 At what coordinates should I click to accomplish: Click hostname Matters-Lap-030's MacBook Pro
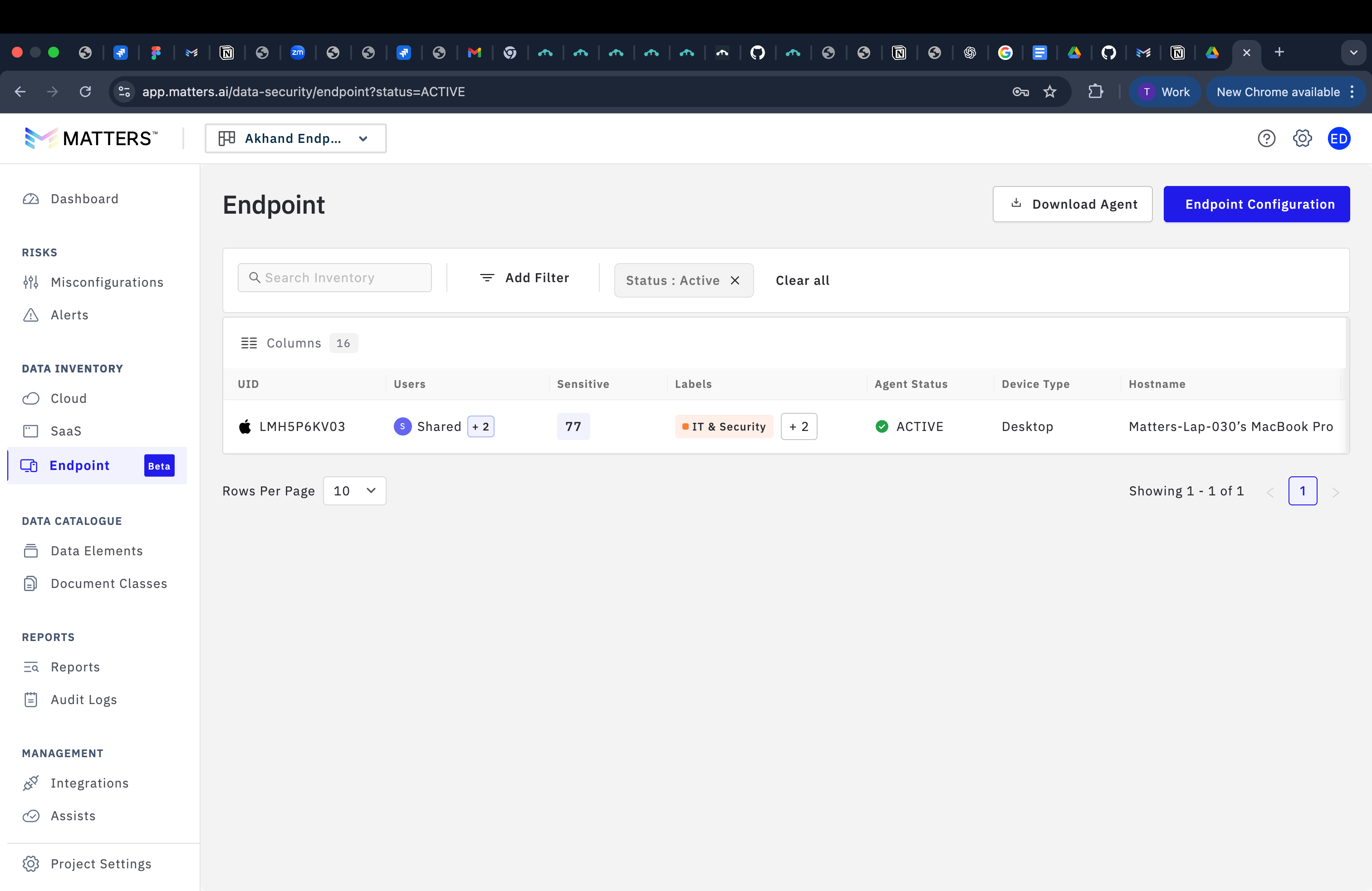[1231, 426]
